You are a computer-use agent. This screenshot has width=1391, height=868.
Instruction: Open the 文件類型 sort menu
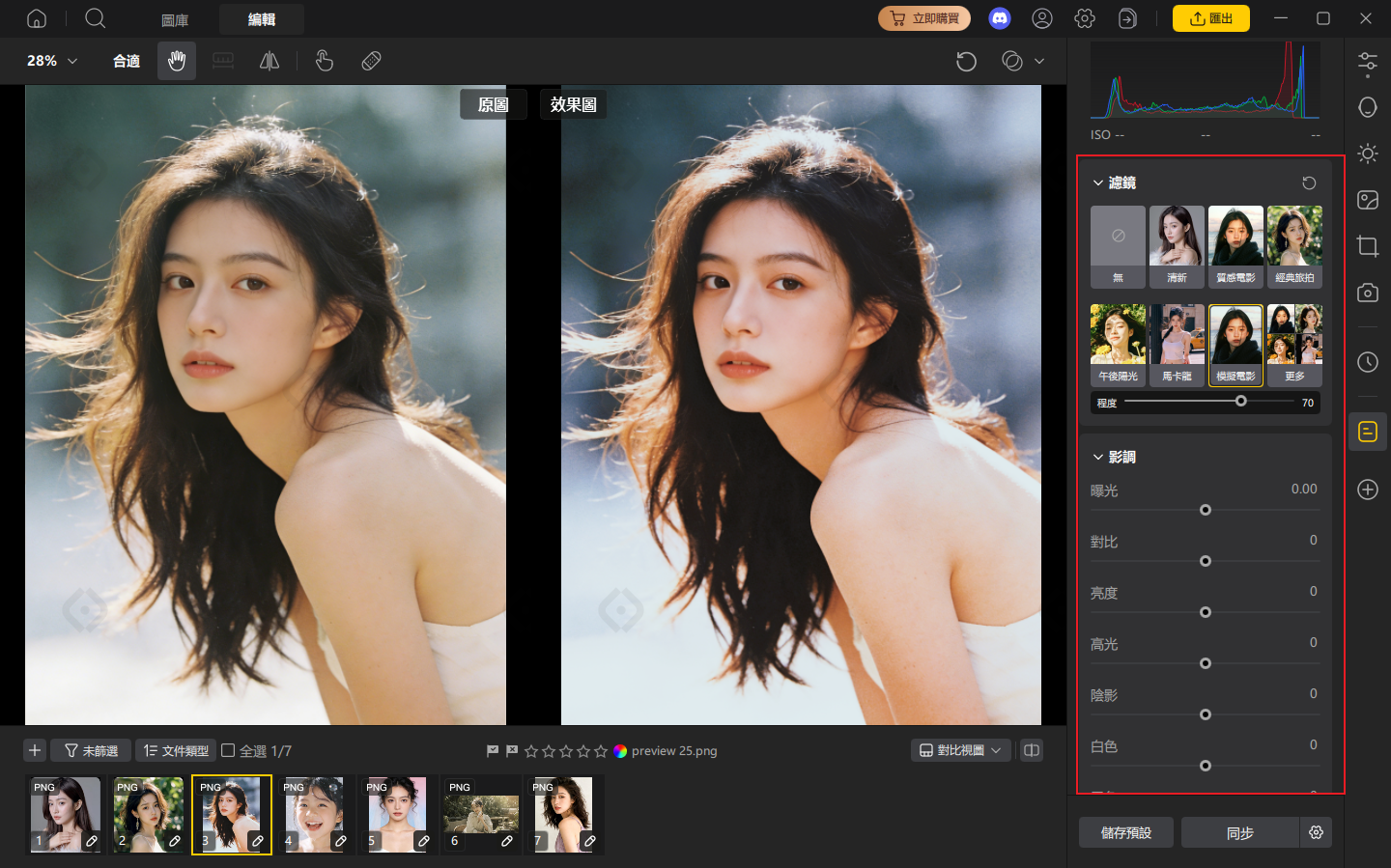176,750
